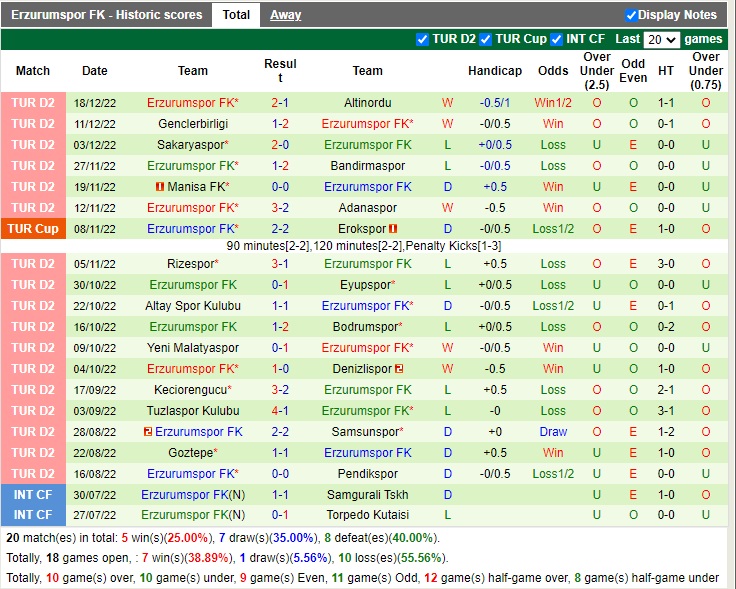736x589 pixels.
Task: Uncheck the TUR D2 league filter
Action: 422,39
